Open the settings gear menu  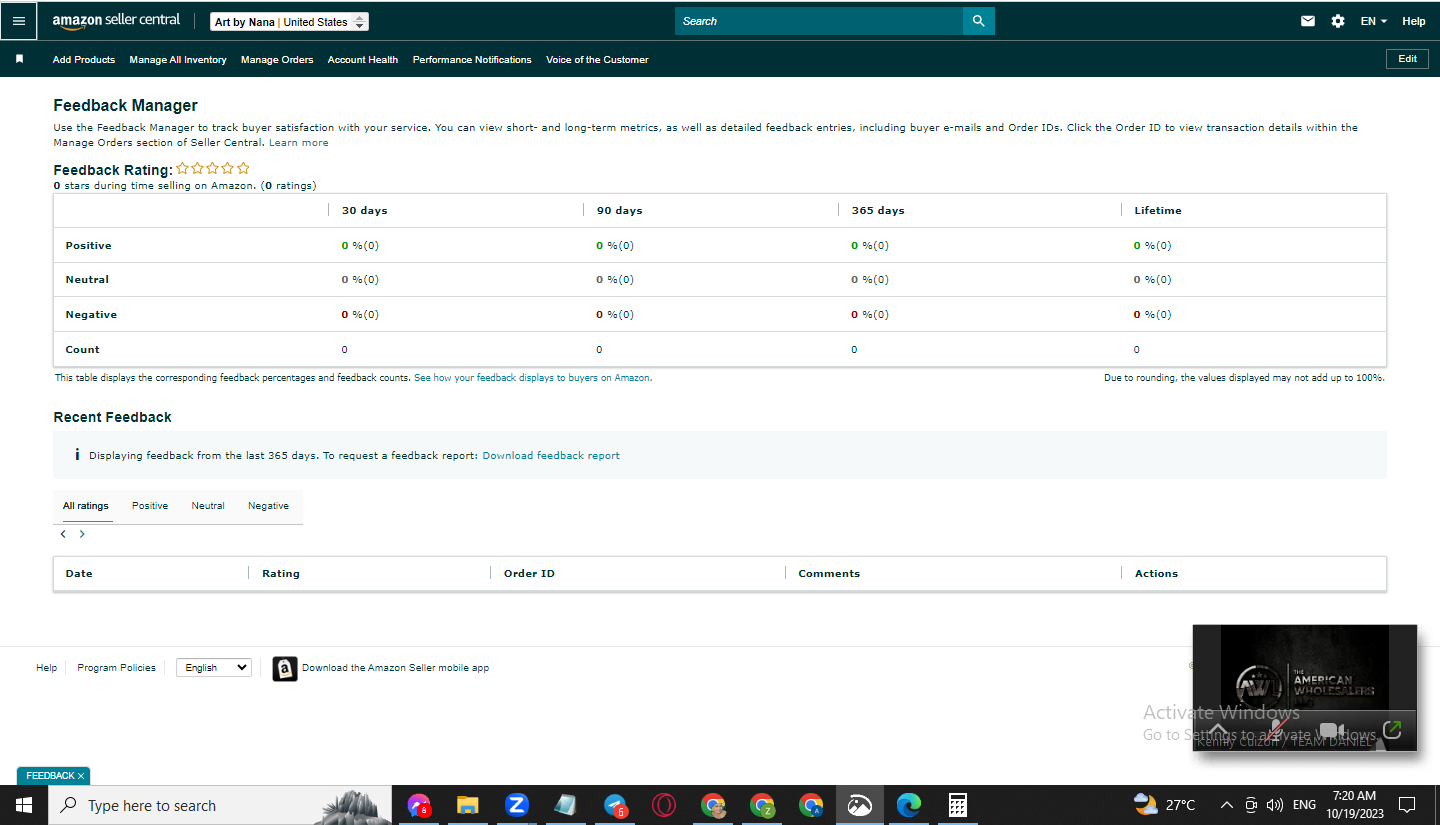pyautogui.click(x=1338, y=21)
